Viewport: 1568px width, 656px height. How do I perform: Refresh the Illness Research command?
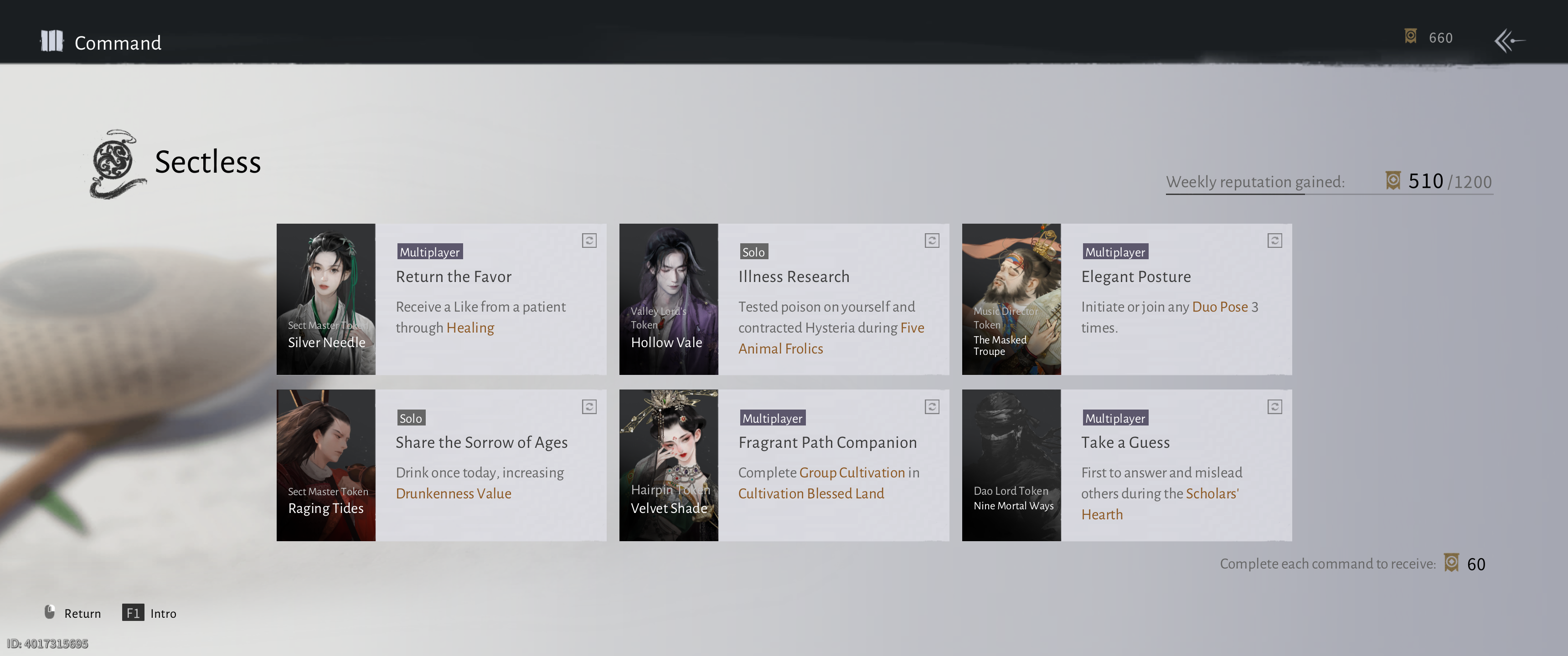[x=931, y=241]
